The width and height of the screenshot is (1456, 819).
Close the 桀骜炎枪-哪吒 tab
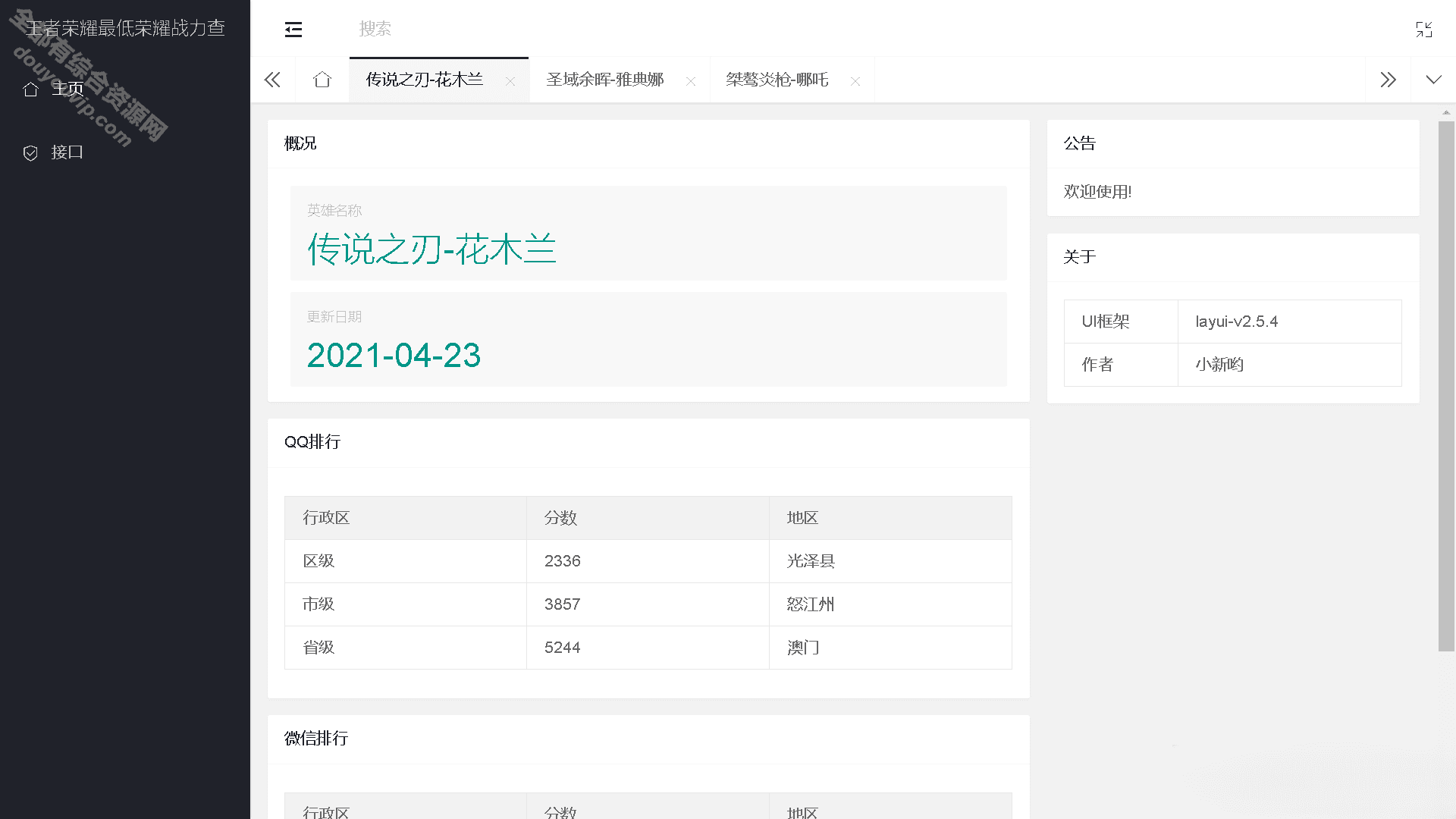tap(855, 81)
